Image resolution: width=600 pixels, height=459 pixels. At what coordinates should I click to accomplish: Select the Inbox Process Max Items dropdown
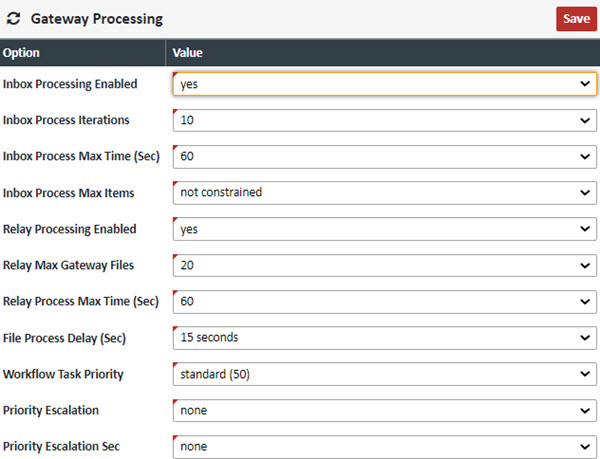[x=385, y=192]
